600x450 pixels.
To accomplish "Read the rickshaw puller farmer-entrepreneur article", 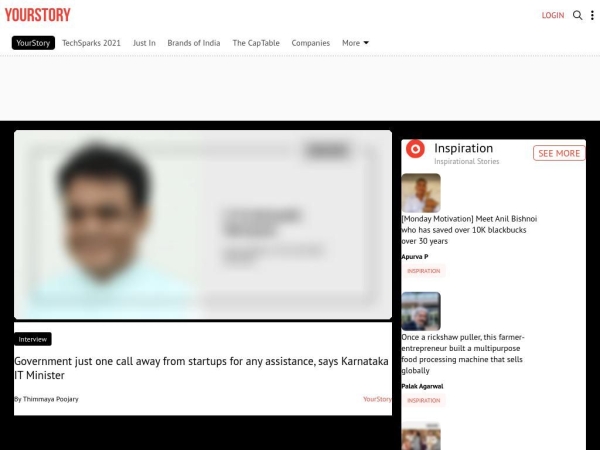I will [x=463, y=354].
